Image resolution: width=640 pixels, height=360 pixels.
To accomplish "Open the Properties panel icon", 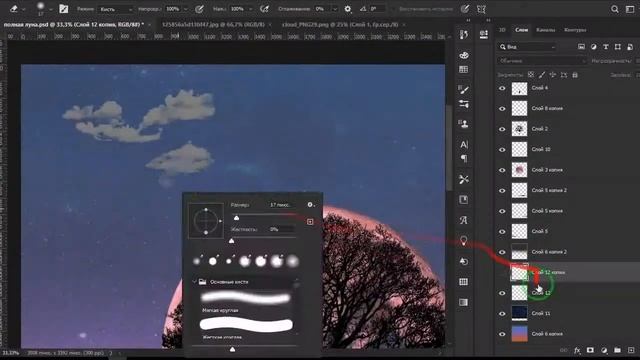I will point(484,34).
